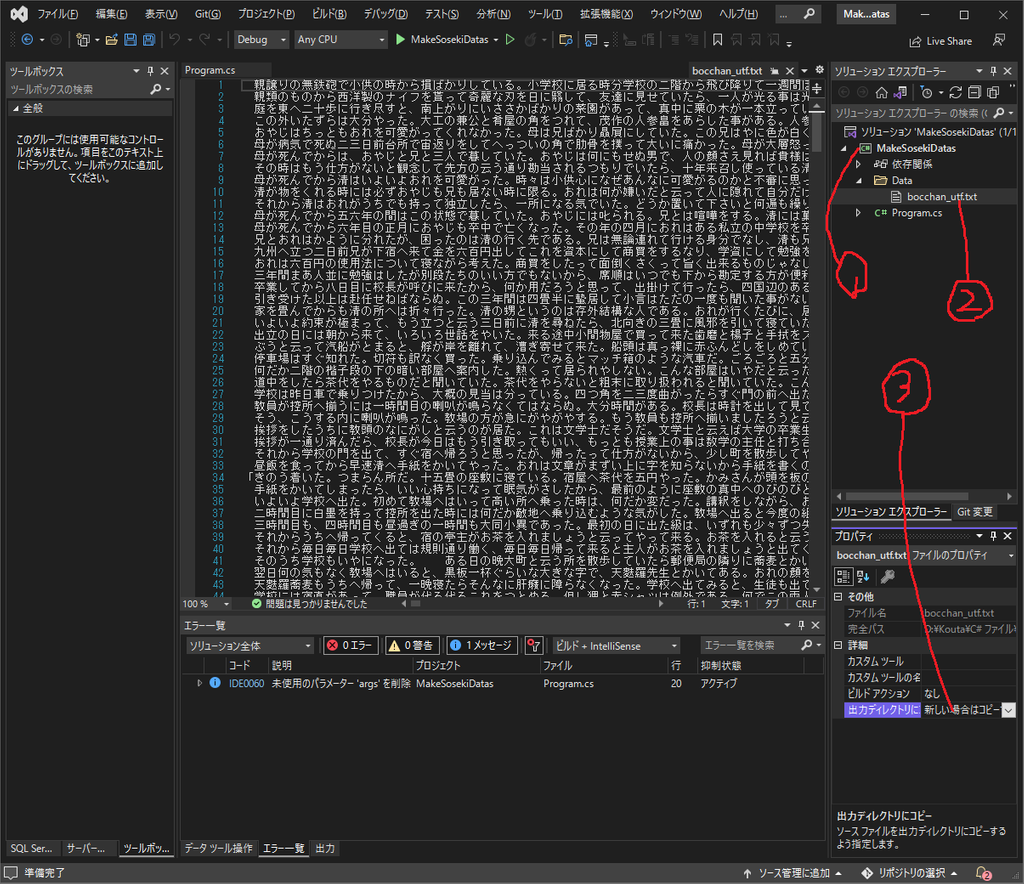Click the alphabetical sort icon in Properties

pos(865,576)
